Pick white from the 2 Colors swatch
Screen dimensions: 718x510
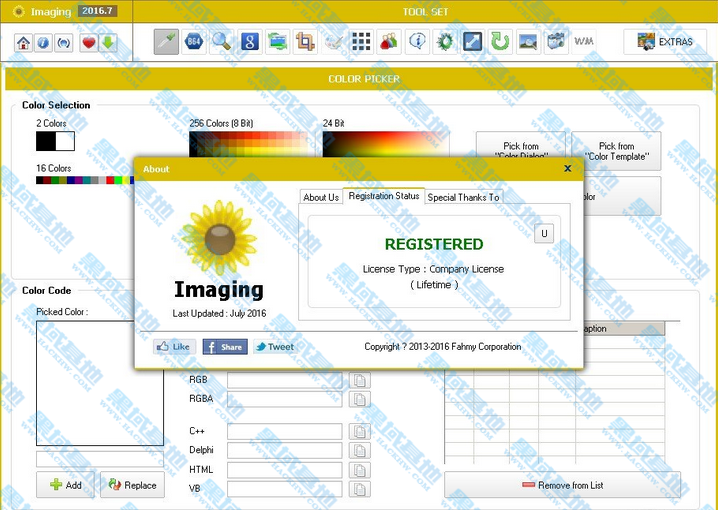pyautogui.click(x=65, y=141)
